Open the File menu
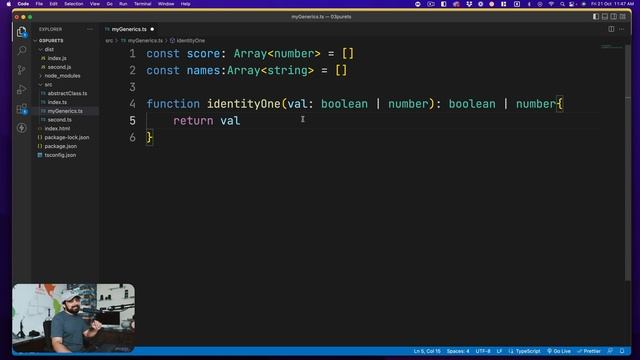Screen dimensions: 640x360 39,4
